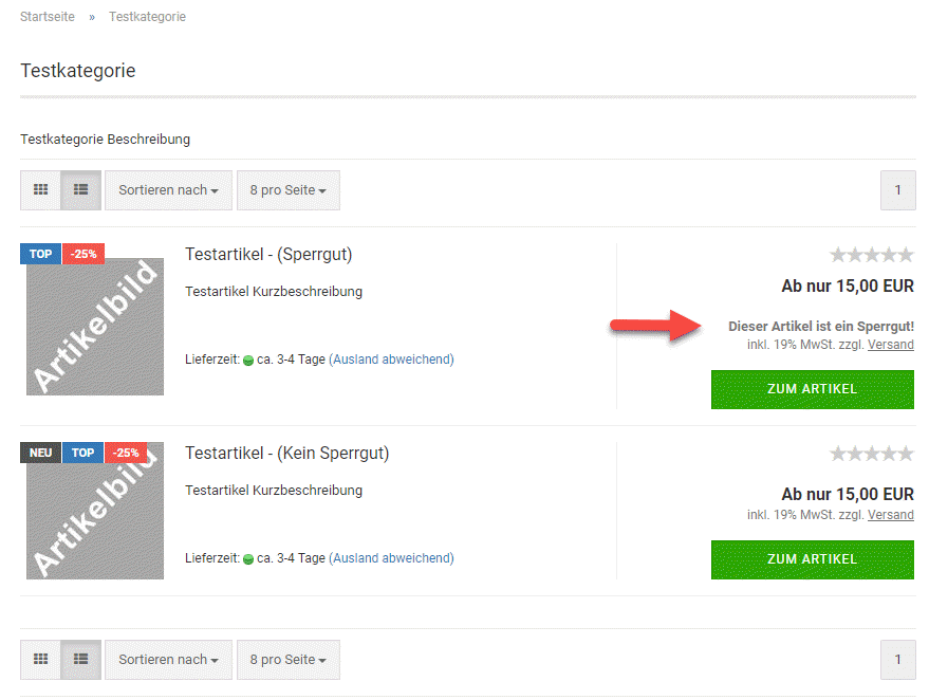Go to Startseite breadcrumb
The width and height of the screenshot is (929, 700).
47,17
